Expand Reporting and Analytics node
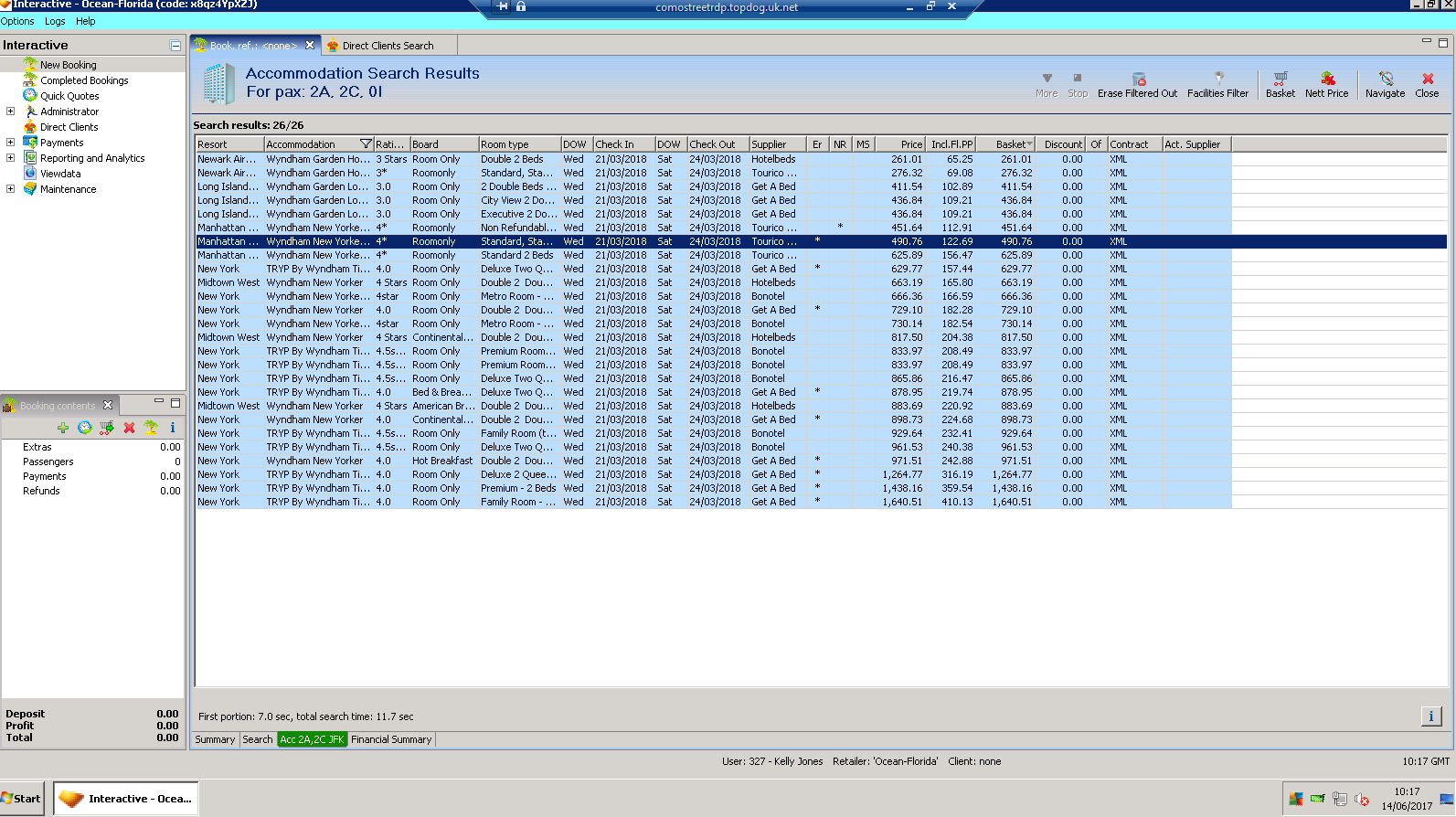The height and width of the screenshot is (817, 1456). [11, 158]
